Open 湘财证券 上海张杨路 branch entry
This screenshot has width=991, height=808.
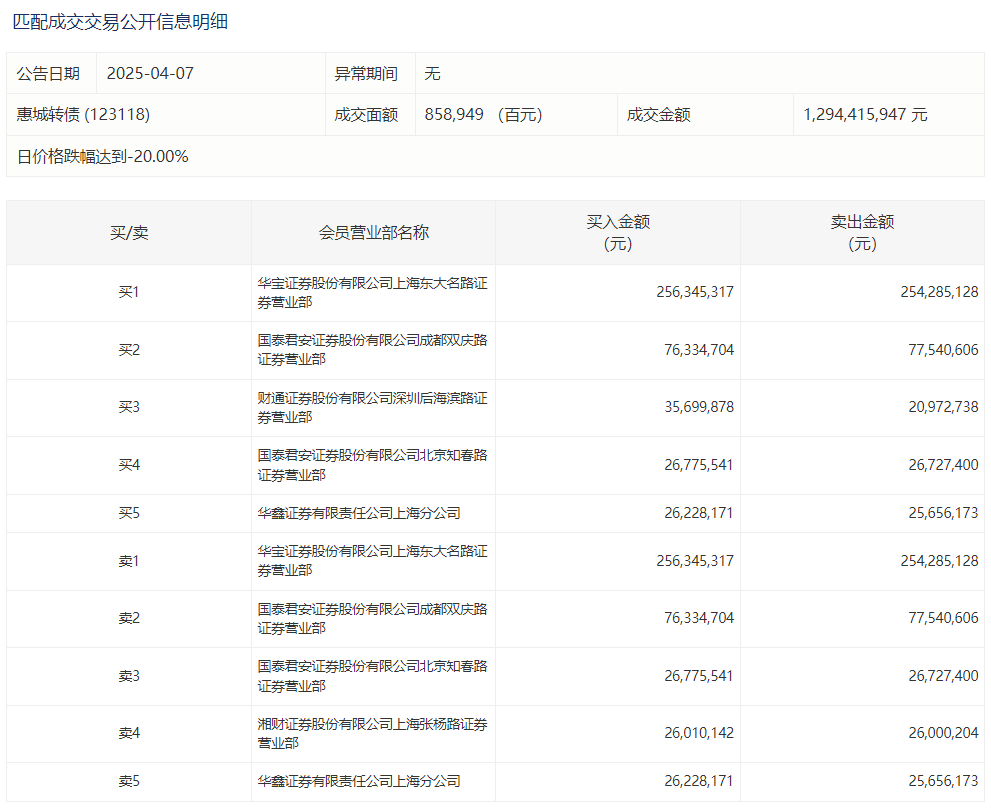coord(372,733)
